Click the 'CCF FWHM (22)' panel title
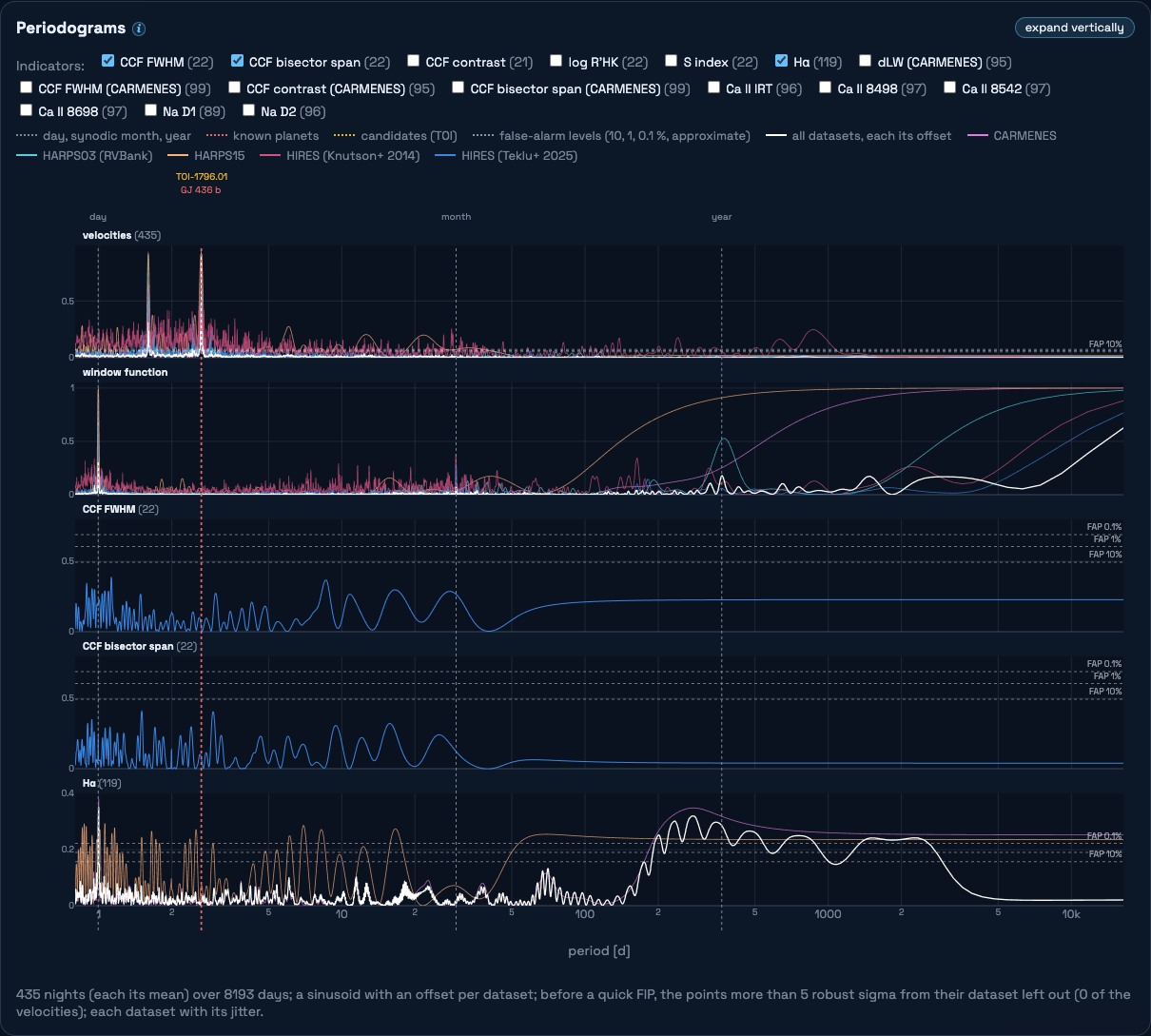 [x=119, y=509]
